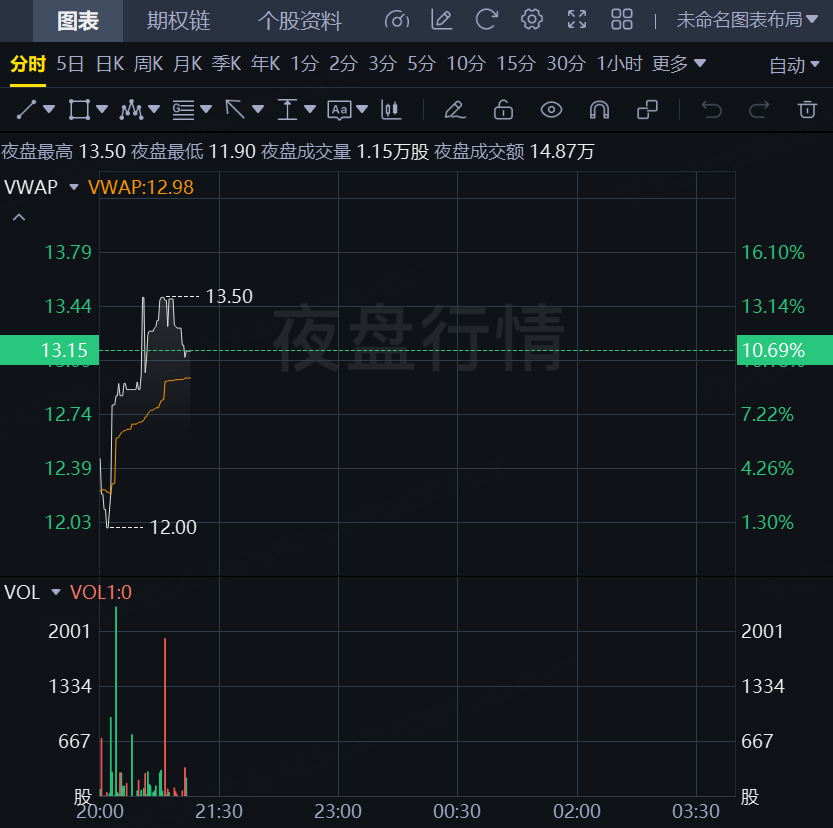Viewport: 833px width, 828px height.
Task: Expand the VWAP indicator dropdown
Action: tap(74, 187)
